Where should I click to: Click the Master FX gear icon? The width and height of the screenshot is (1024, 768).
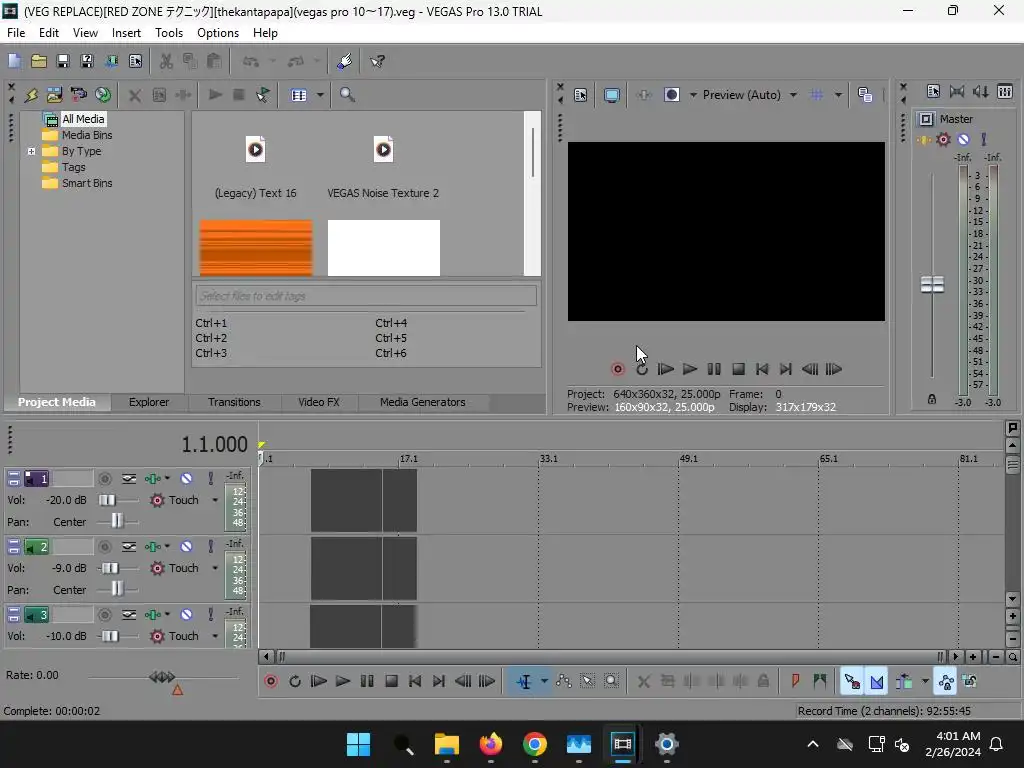click(943, 139)
